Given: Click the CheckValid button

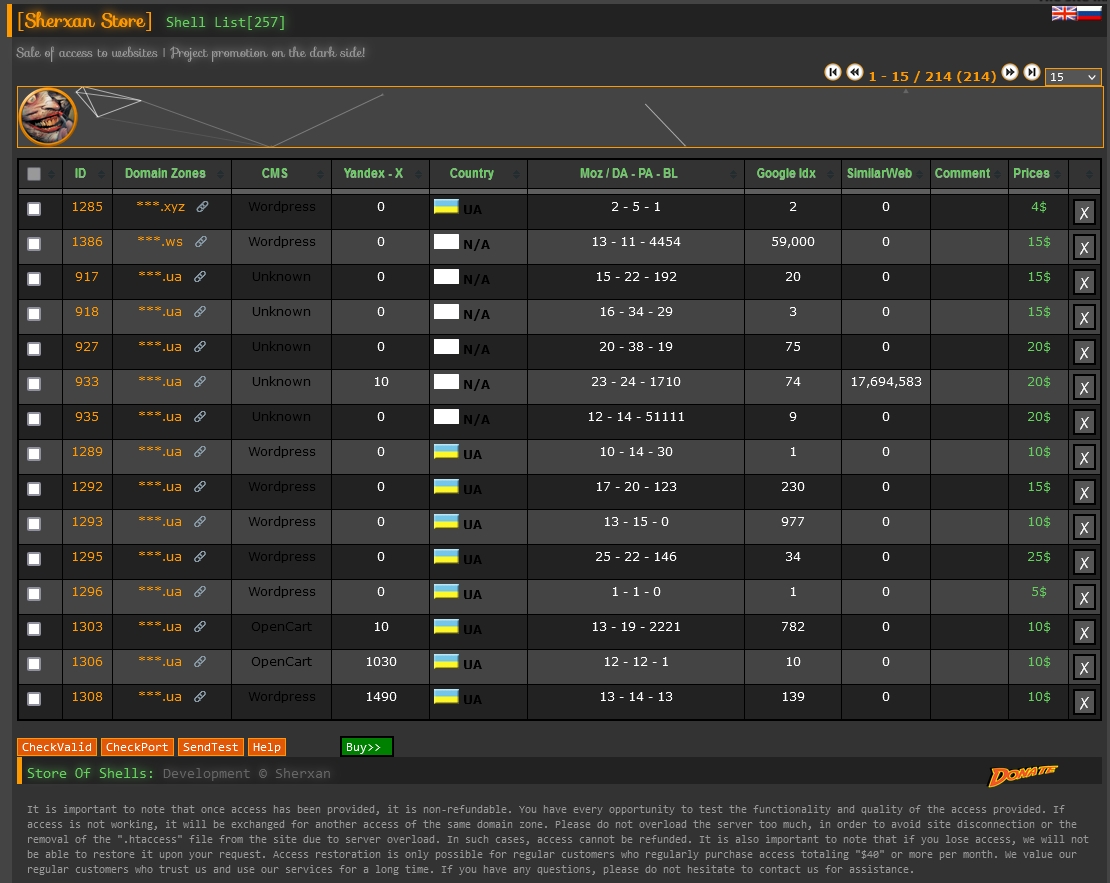Looking at the screenshot, I should [x=57, y=747].
